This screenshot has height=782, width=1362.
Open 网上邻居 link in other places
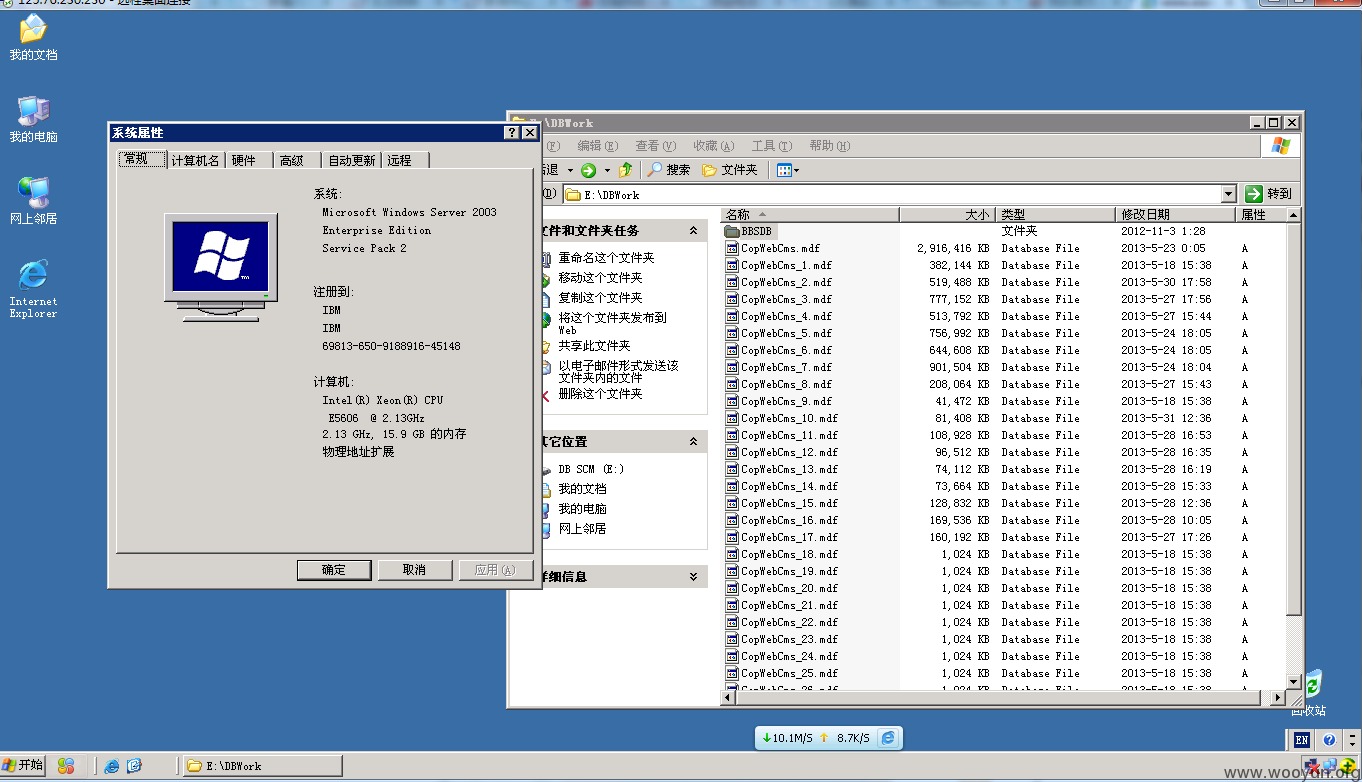coord(582,529)
